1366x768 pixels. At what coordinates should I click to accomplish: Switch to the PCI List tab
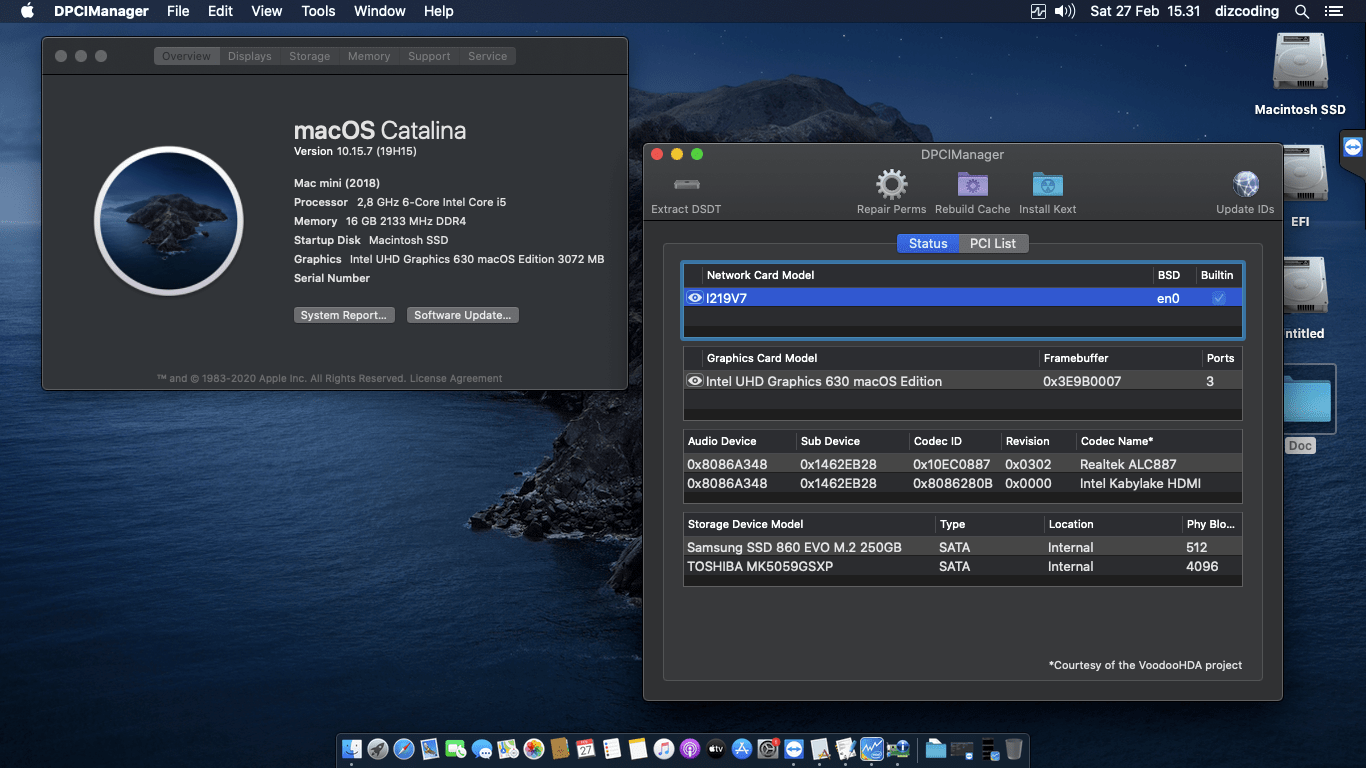(993, 243)
